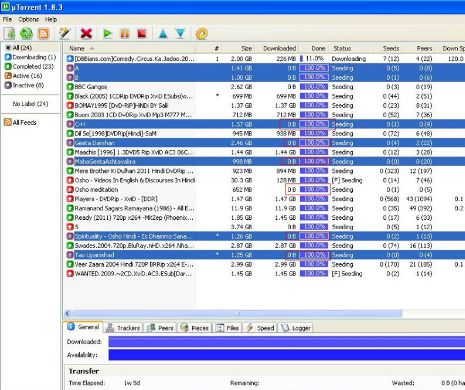The height and width of the screenshot is (390, 465).
Task: Select Osho - Videos In English torrent
Action: click(x=264, y=180)
